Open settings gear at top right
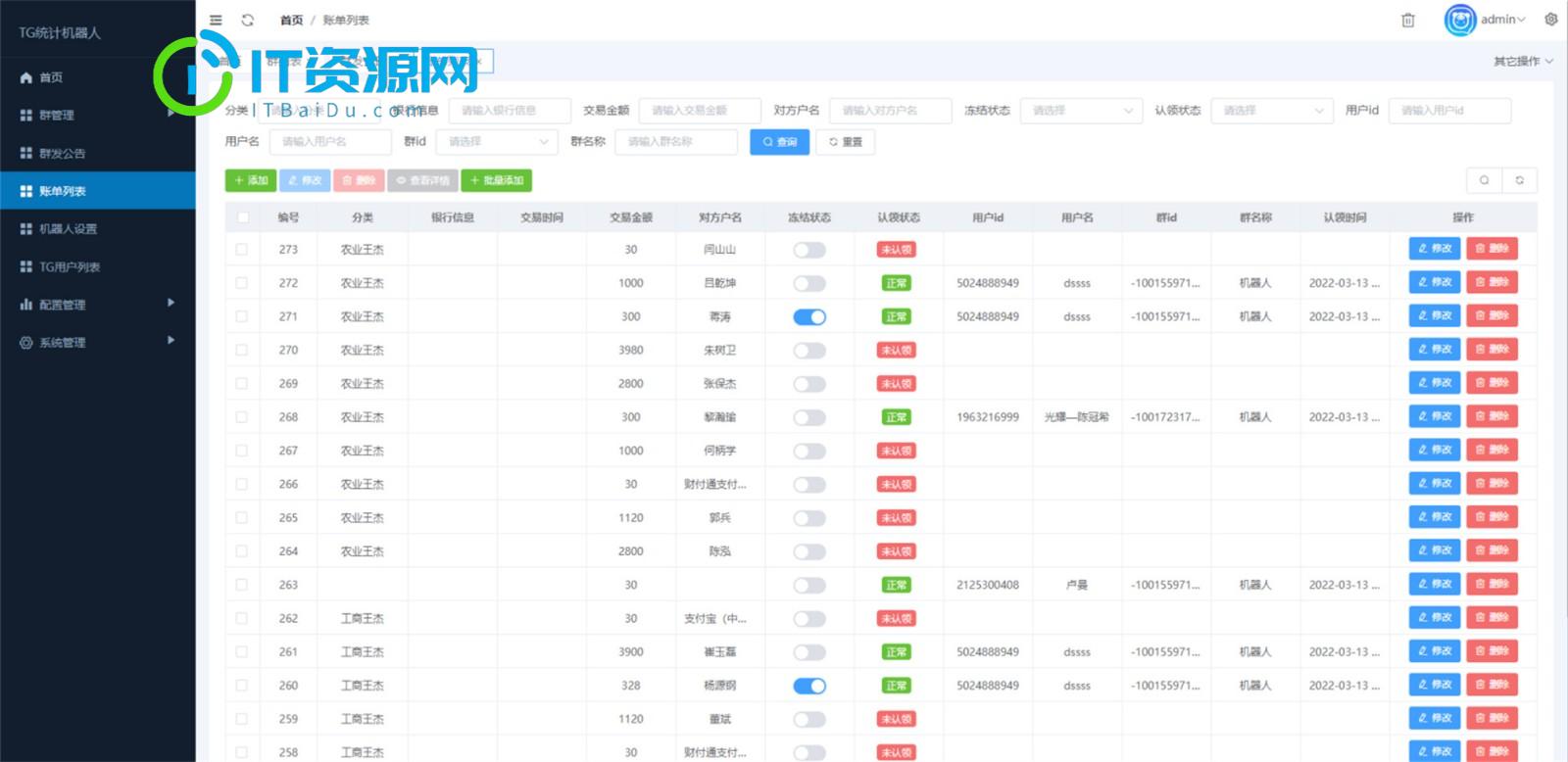Viewport: 1568px width, 762px height. (1551, 19)
